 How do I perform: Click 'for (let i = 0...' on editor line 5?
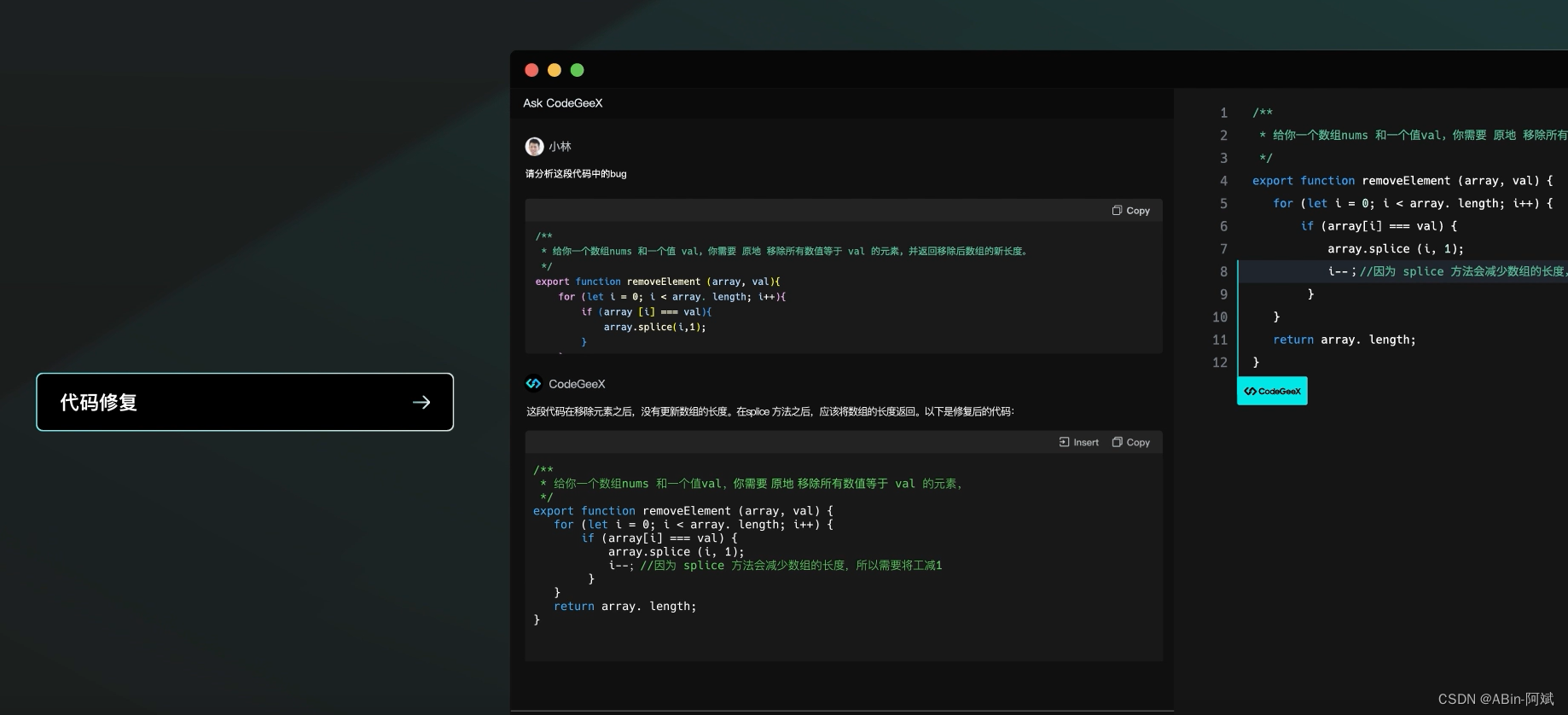point(1413,204)
